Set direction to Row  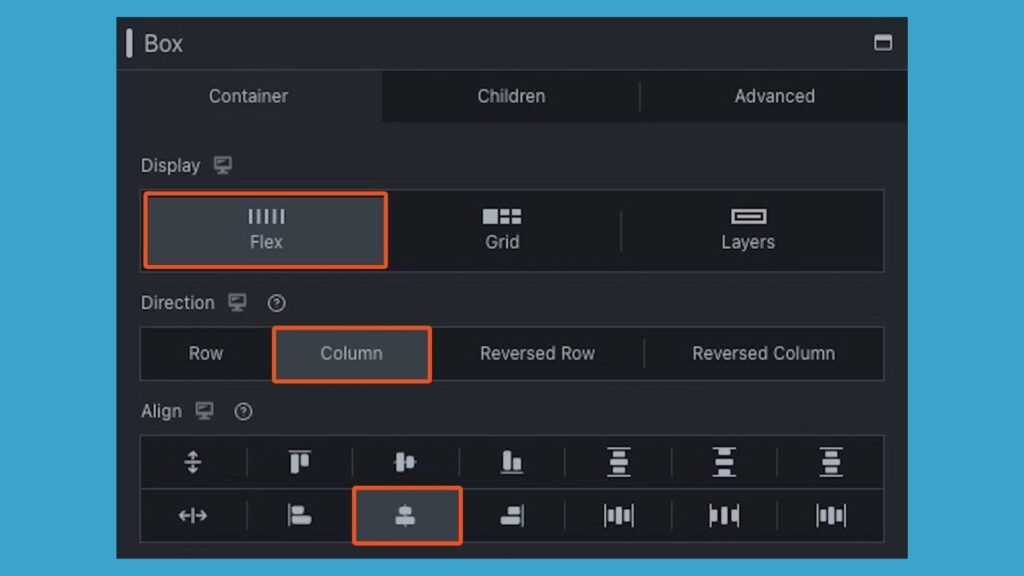coord(206,354)
